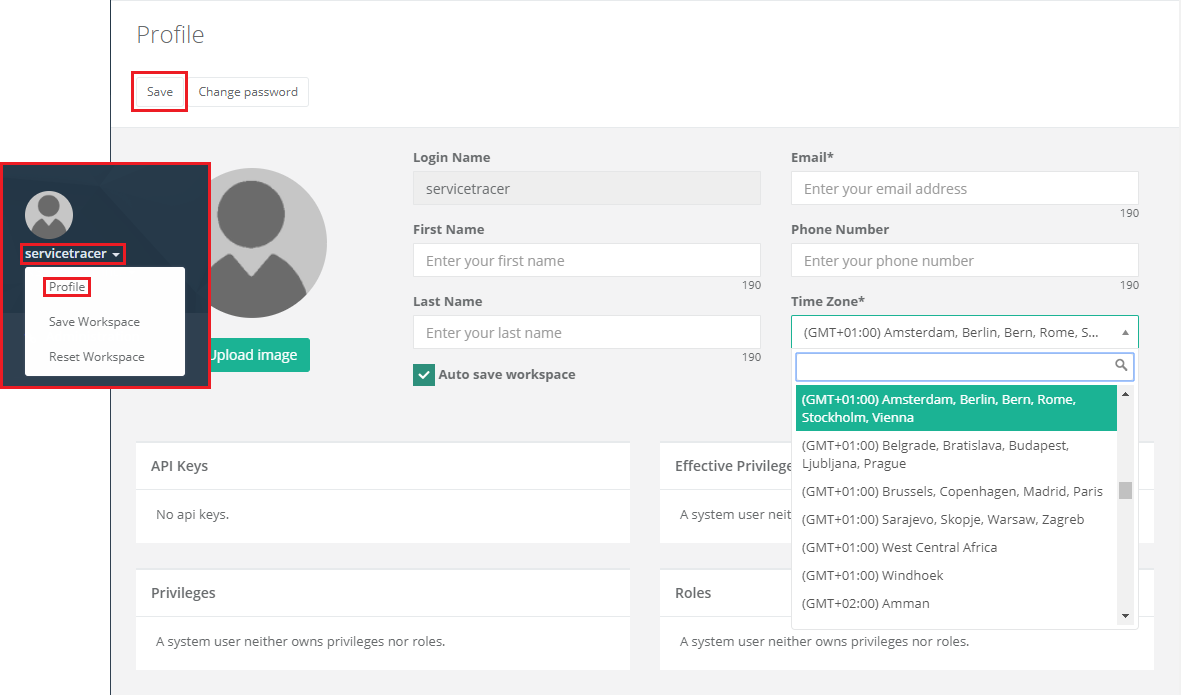Focus the Email address input field
1181x695 pixels.
964,189
